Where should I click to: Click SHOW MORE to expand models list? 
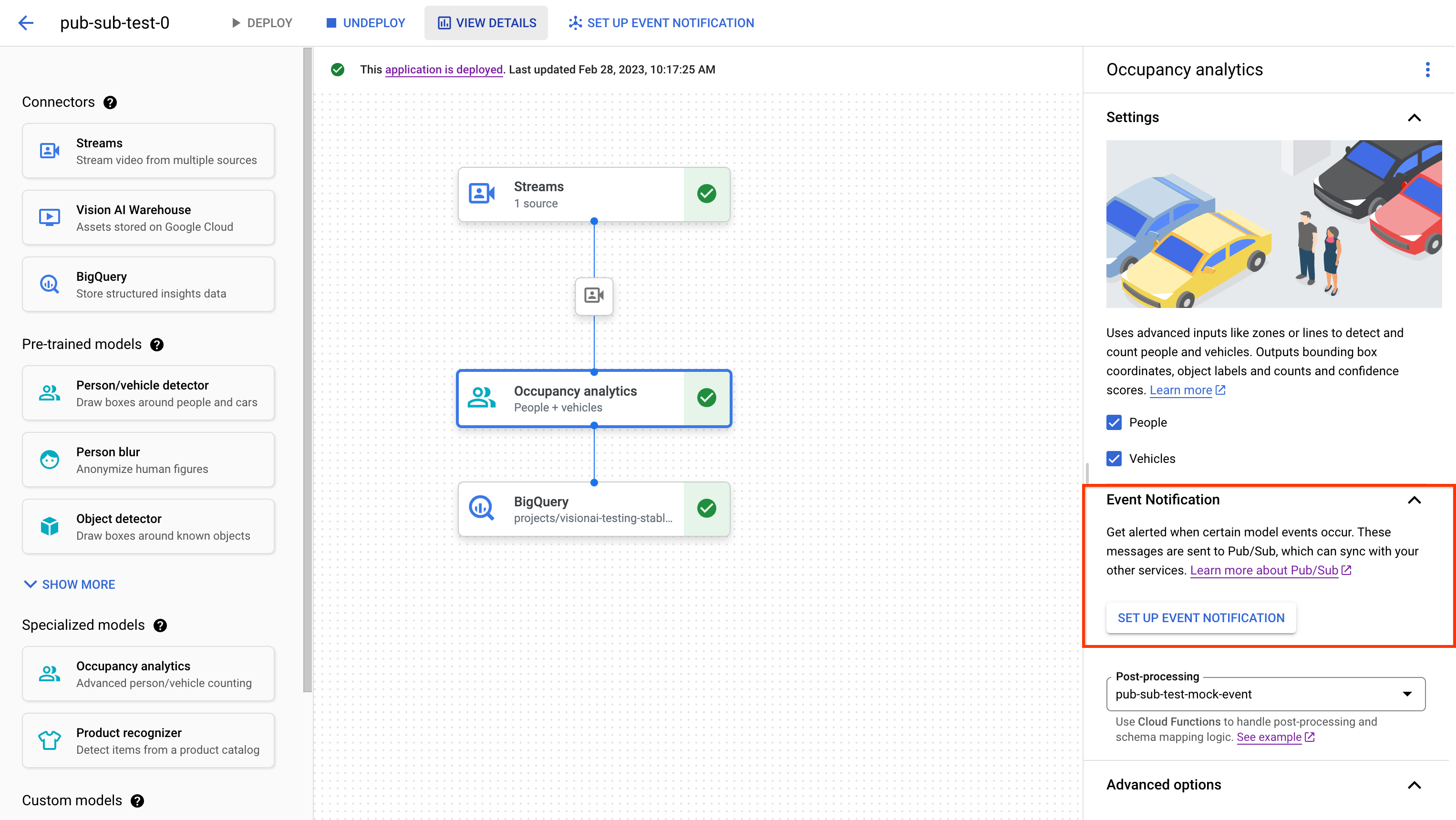coord(69,584)
